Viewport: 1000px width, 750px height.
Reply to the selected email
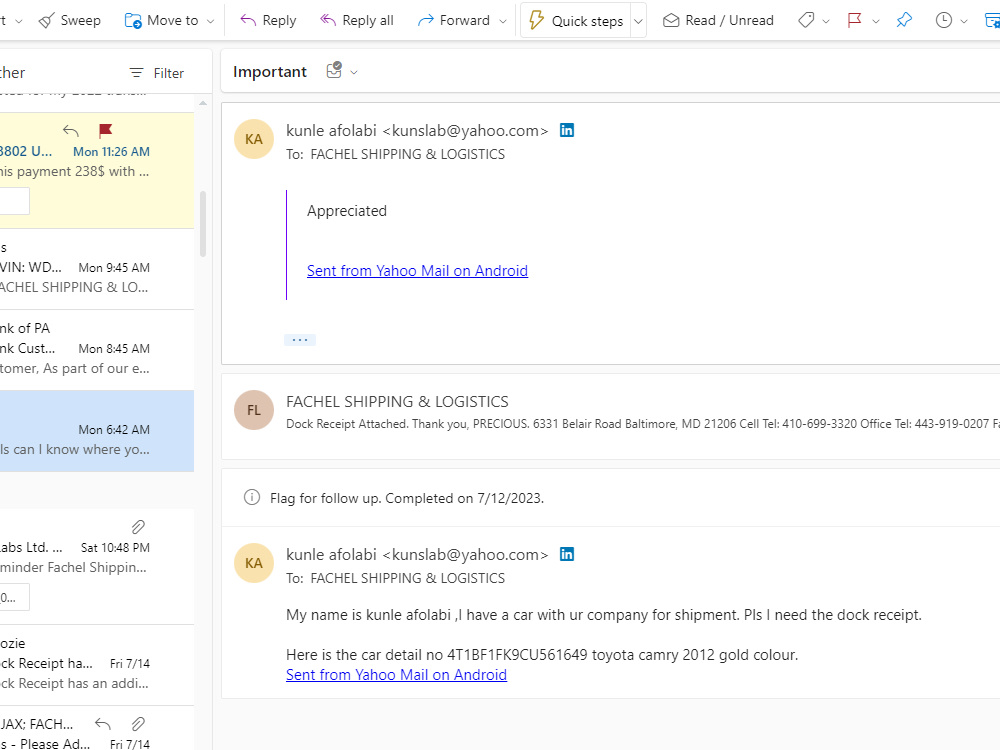tap(268, 20)
